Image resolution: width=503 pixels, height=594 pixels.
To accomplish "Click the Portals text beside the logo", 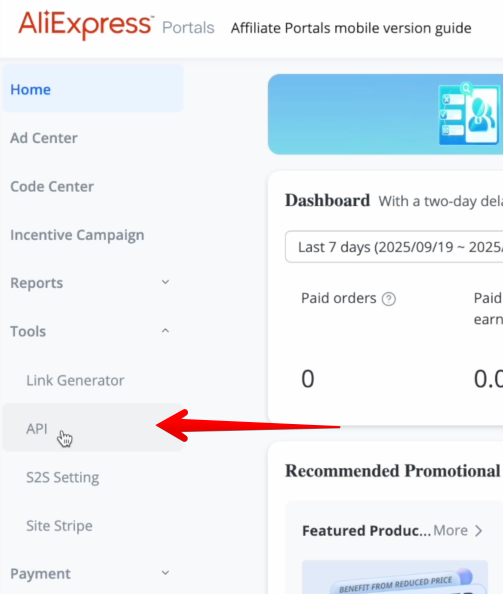I will point(188,28).
